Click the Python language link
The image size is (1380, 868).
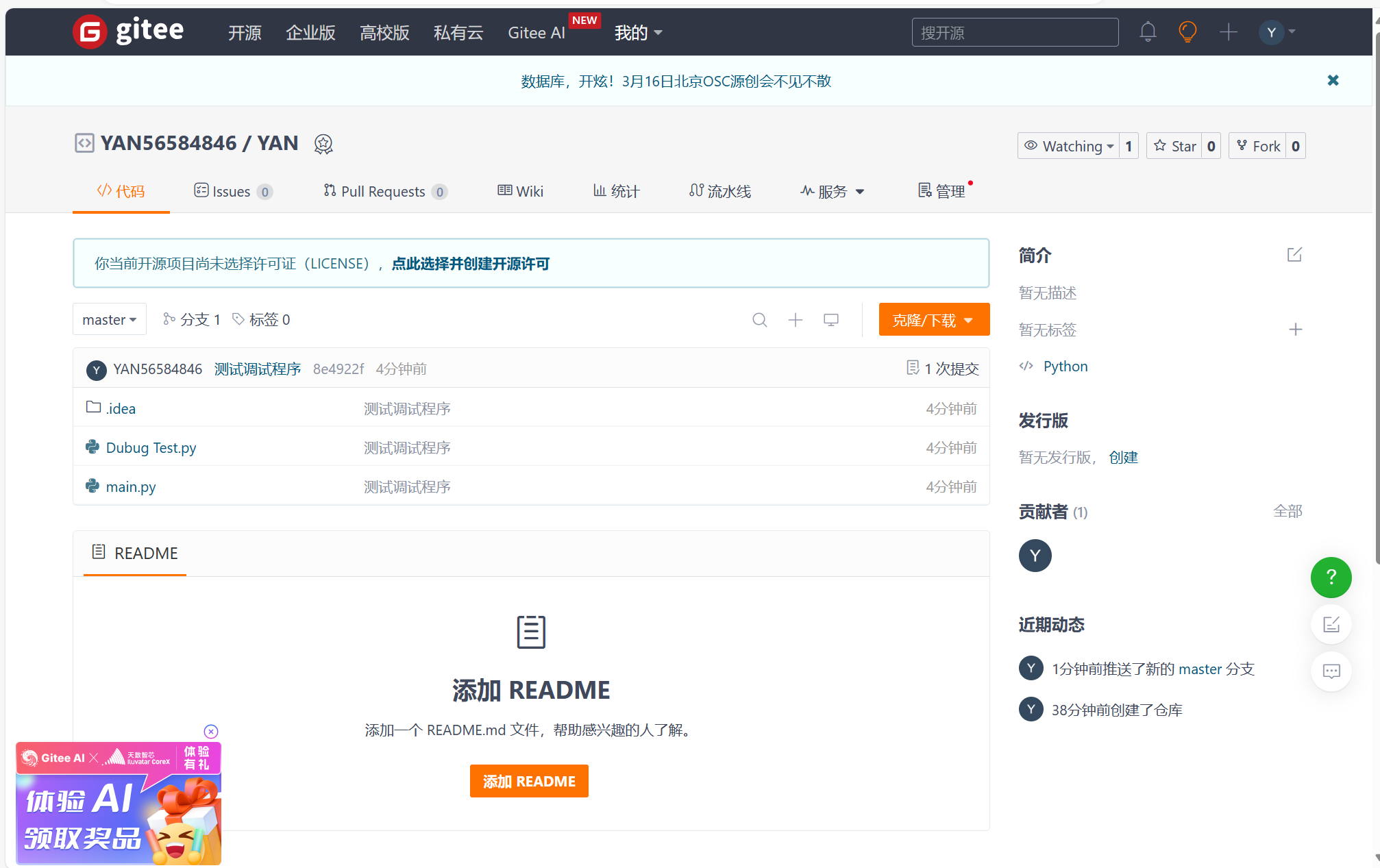pos(1065,367)
